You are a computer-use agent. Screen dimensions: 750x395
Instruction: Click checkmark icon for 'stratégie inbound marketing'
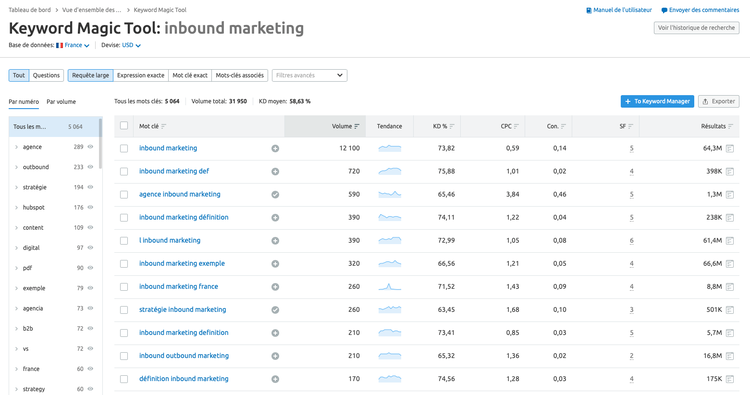coord(275,310)
